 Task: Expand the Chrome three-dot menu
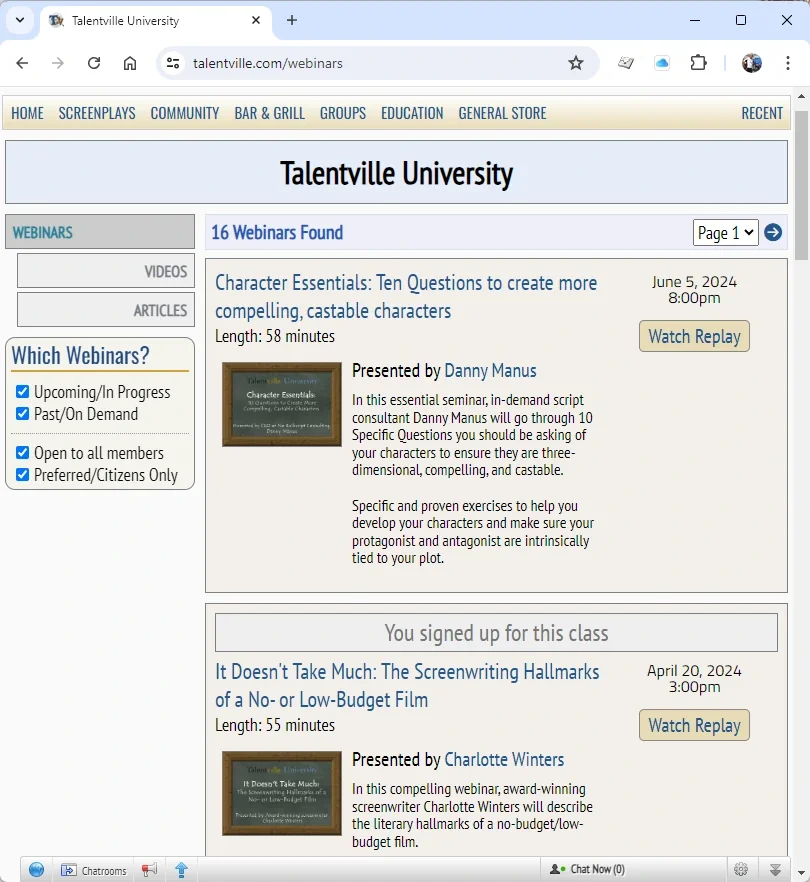(x=786, y=63)
